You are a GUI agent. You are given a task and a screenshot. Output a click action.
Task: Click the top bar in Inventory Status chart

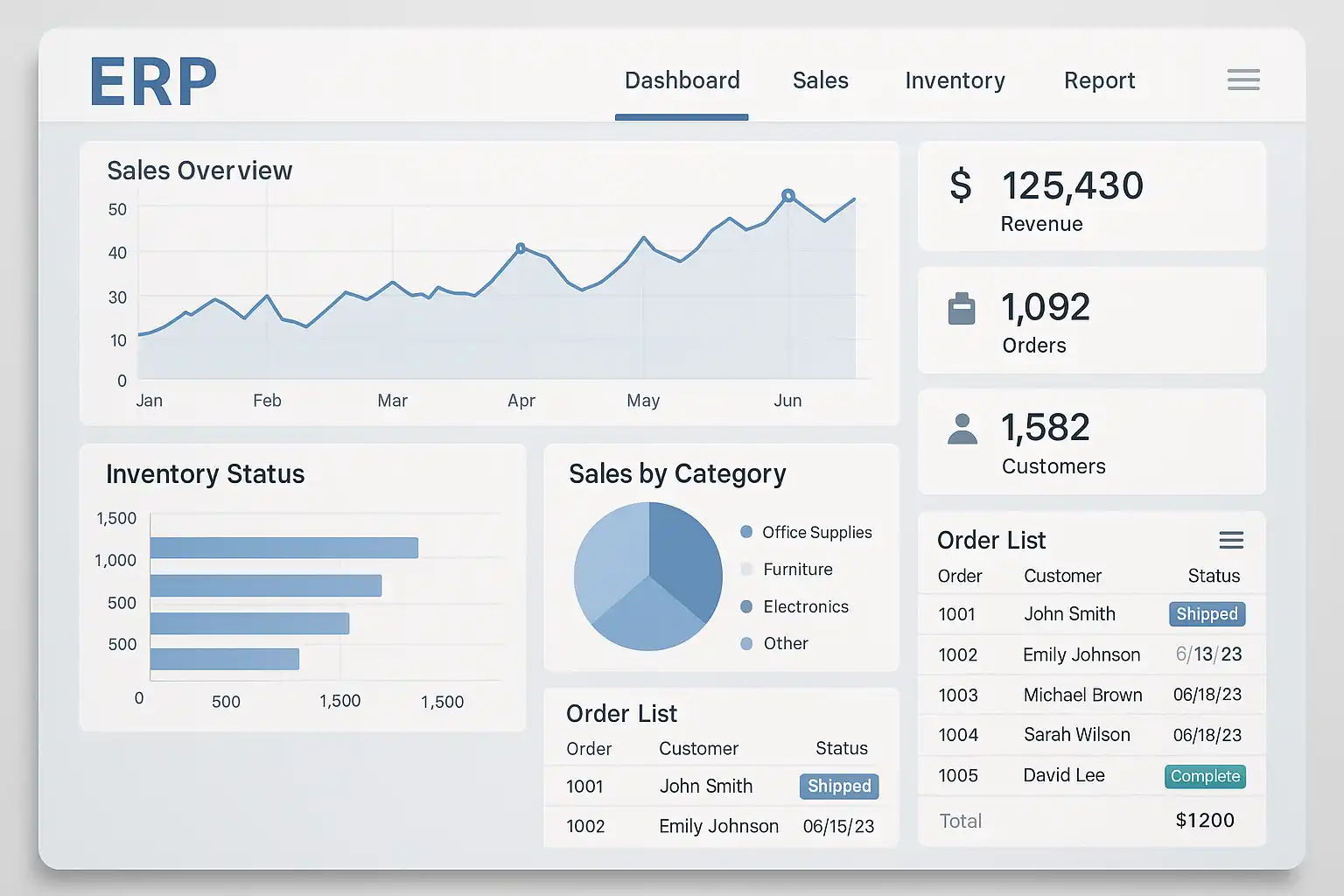click(283, 548)
